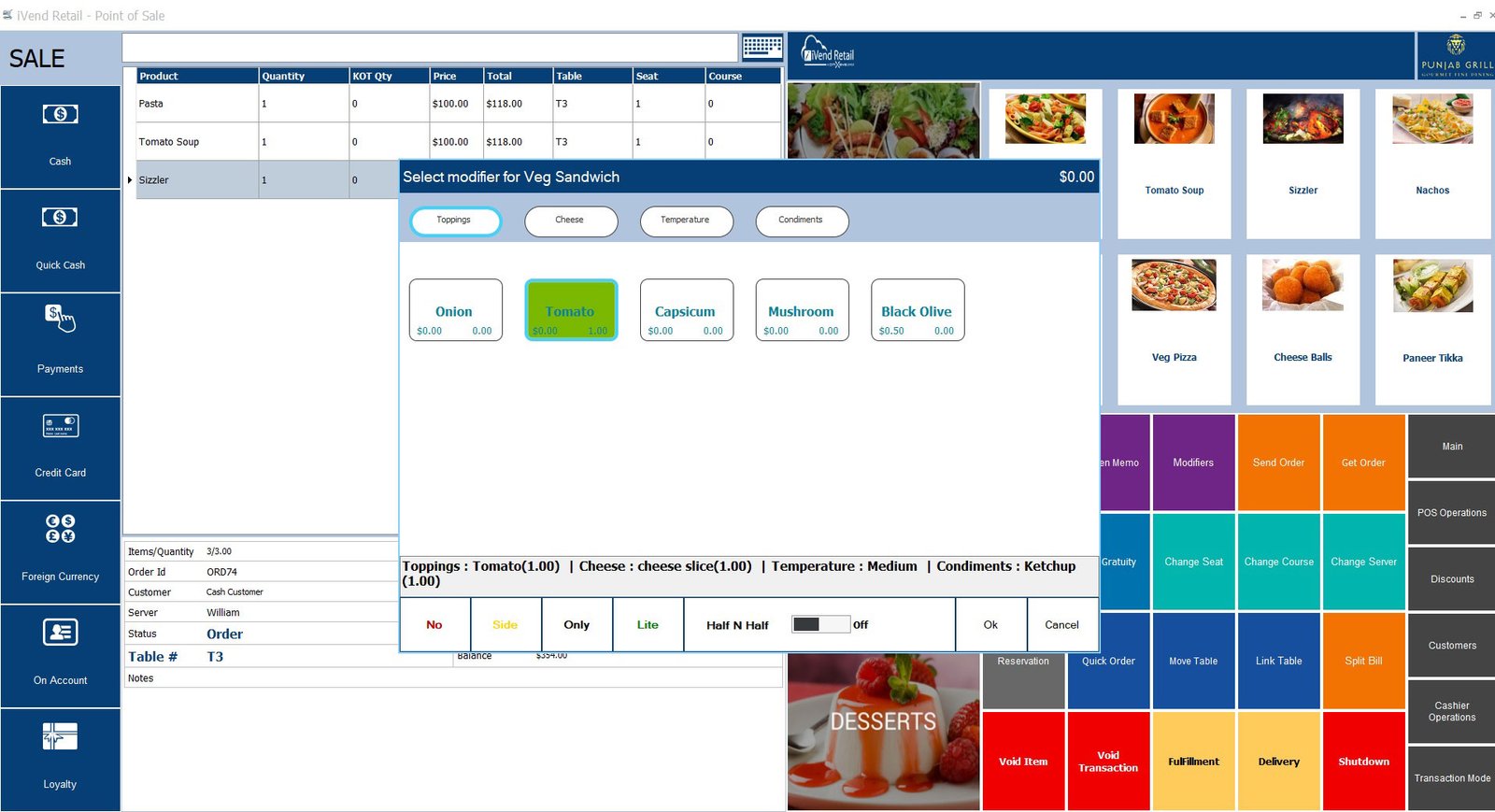This screenshot has height=812, width=1495.
Task: Switch to the Toppings modifier group
Action: [455, 221]
